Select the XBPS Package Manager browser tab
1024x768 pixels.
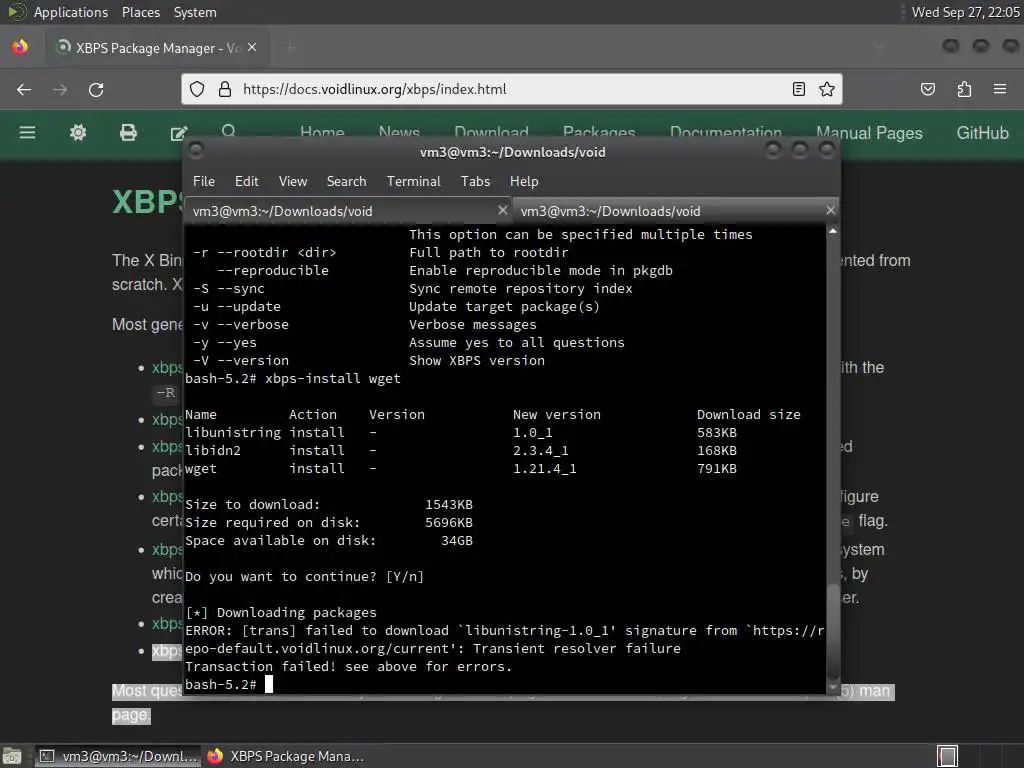pyautogui.click(x=157, y=48)
